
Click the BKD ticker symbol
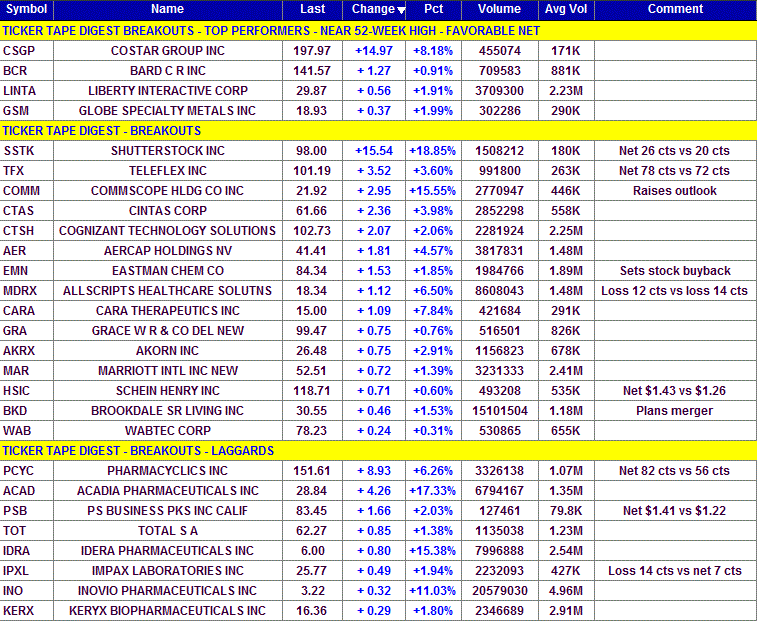tap(15, 411)
